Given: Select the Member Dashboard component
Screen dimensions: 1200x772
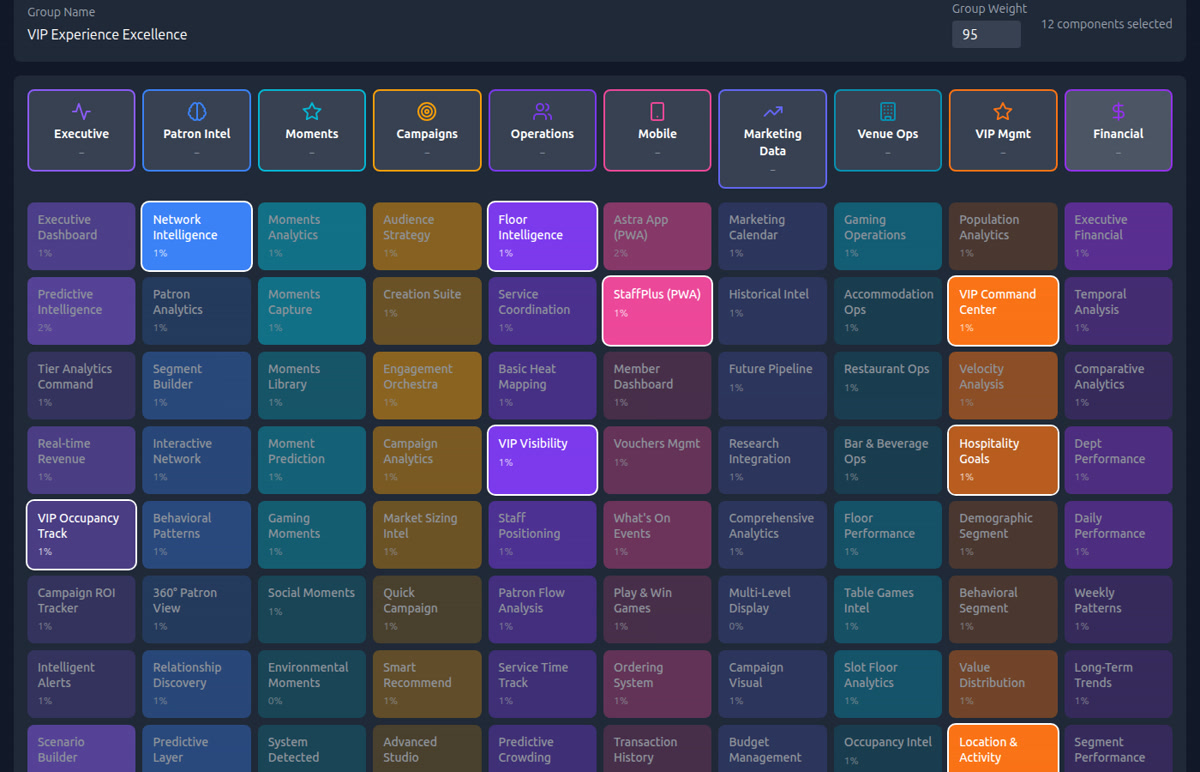Looking at the screenshot, I should [657, 385].
